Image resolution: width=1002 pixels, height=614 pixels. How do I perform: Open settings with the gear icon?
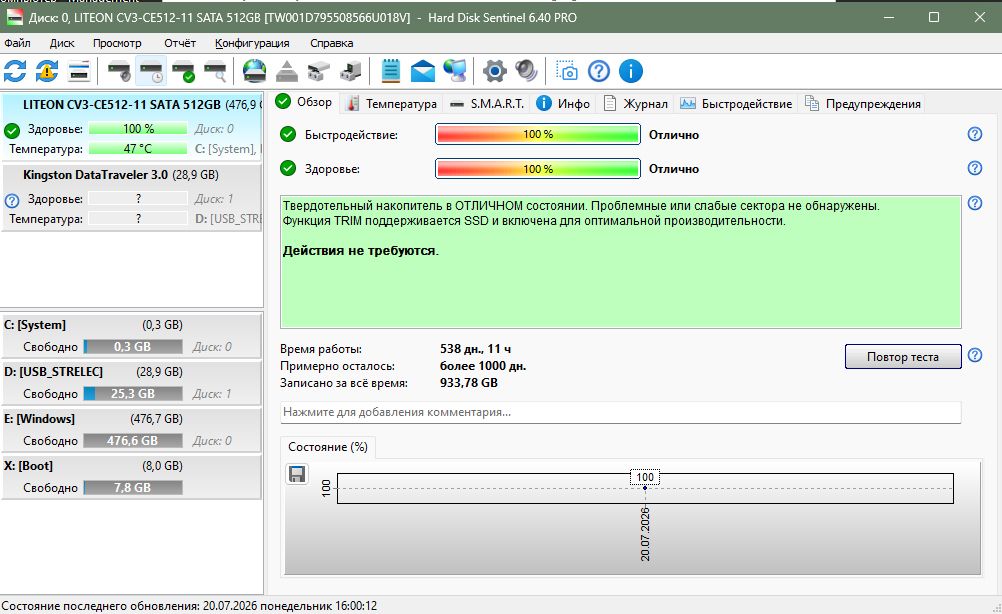pos(495,71)
